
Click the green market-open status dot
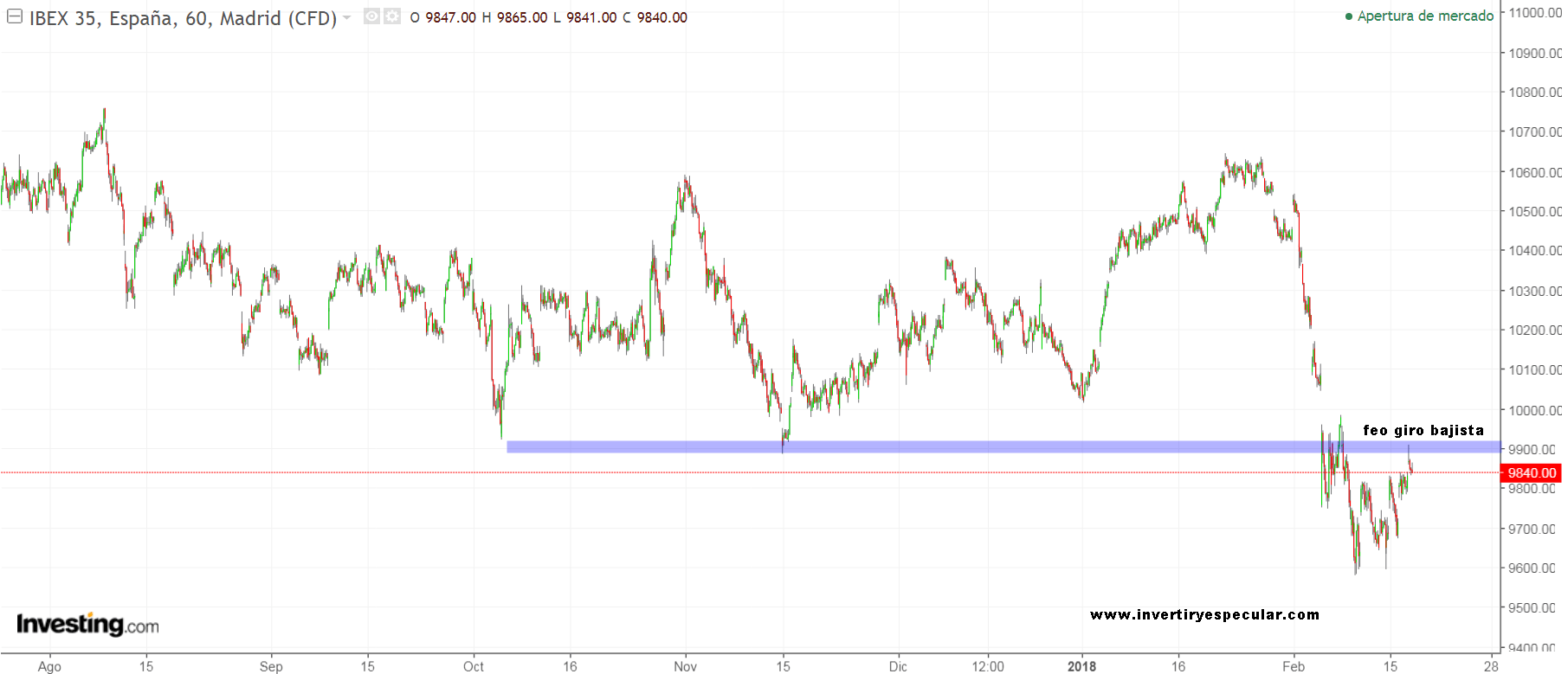(x=1348, y=16)
